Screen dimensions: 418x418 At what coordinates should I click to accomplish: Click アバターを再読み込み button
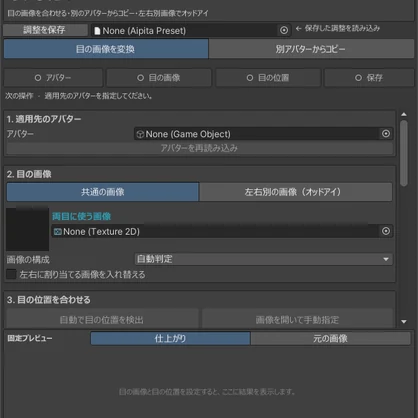(x=199, y=148)
